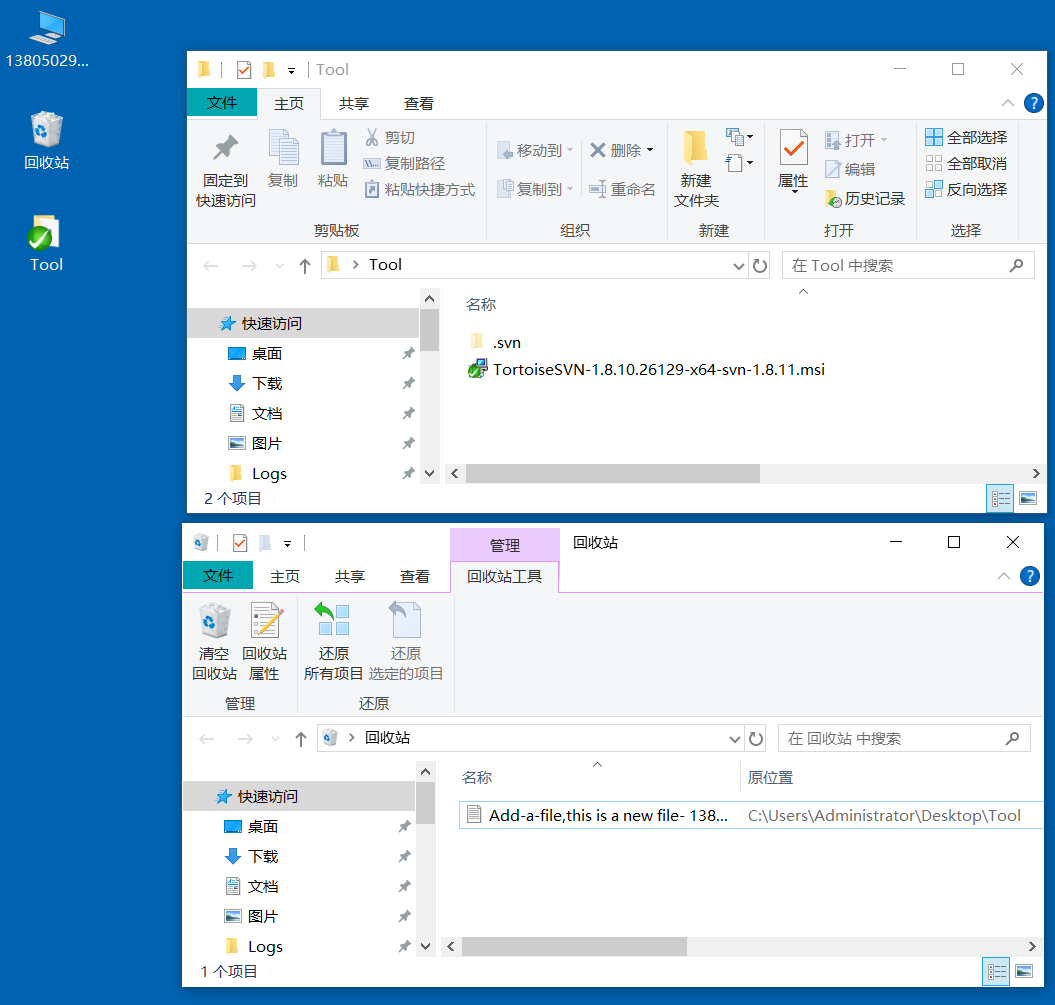Switch Tool window to large icons view

1027,498
